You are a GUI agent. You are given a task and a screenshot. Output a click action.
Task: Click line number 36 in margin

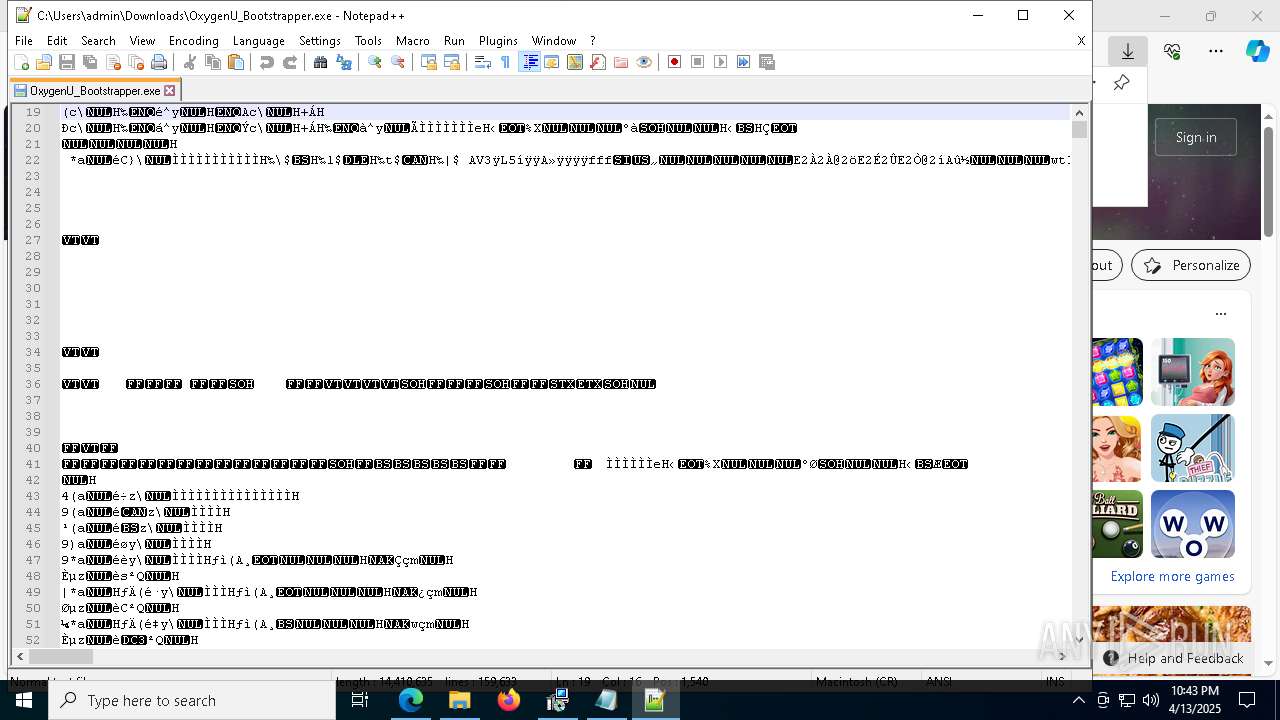tap(33, 384)
